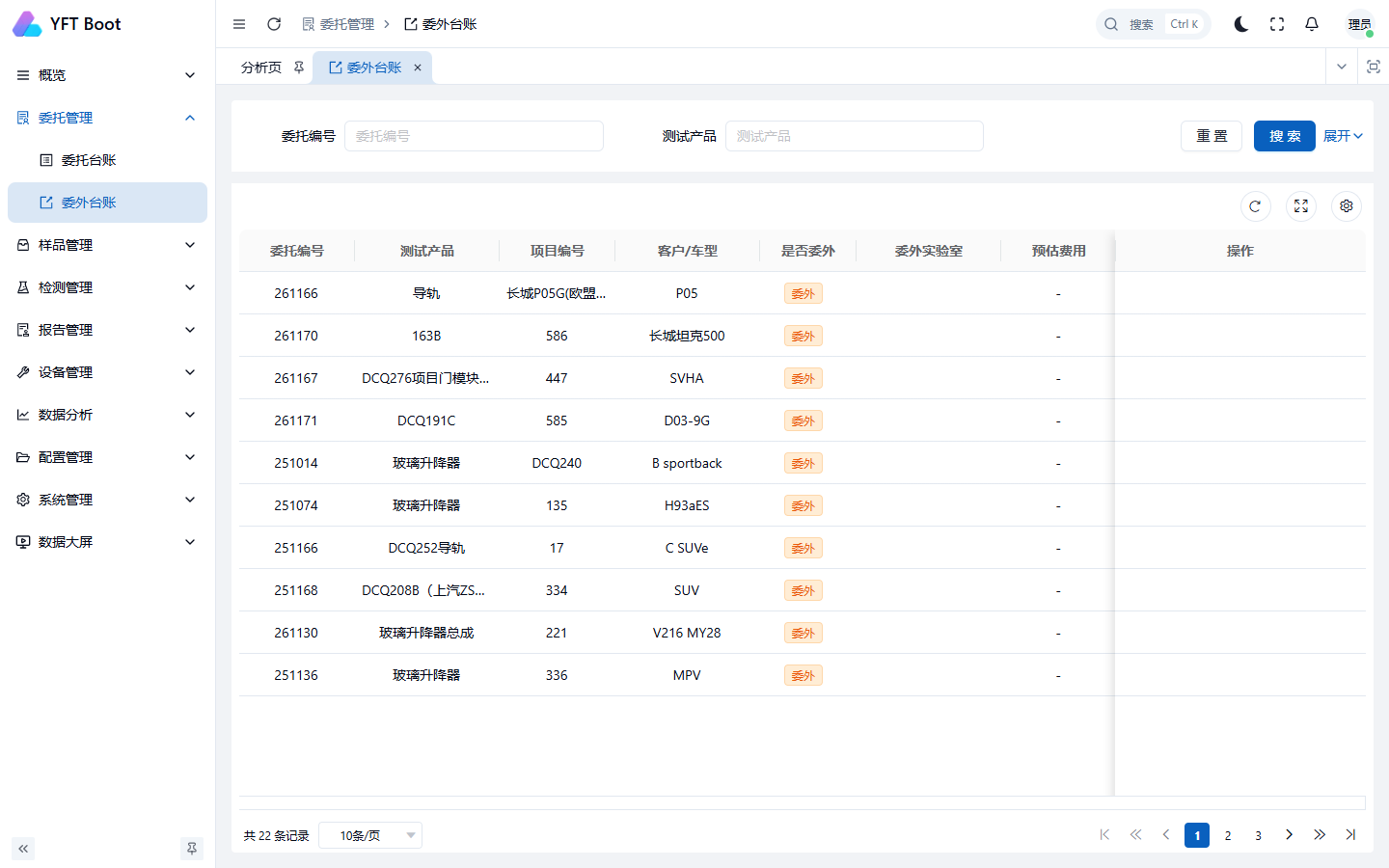The image size is (1389, 868).
Task: Focus the 测试产品 input field
Action: (x=855, y=136)
